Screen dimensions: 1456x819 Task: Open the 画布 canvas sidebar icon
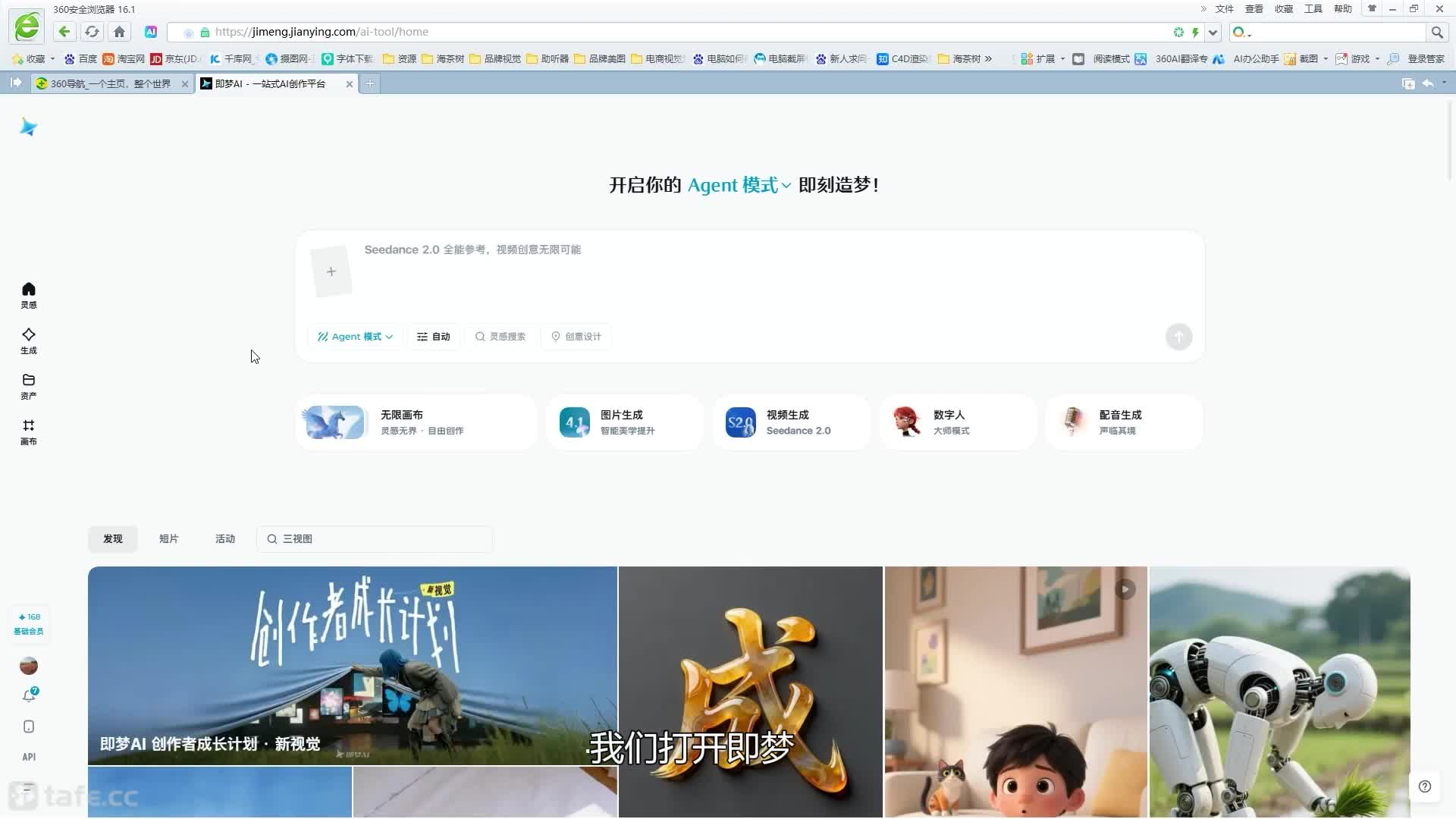[29, 431]
